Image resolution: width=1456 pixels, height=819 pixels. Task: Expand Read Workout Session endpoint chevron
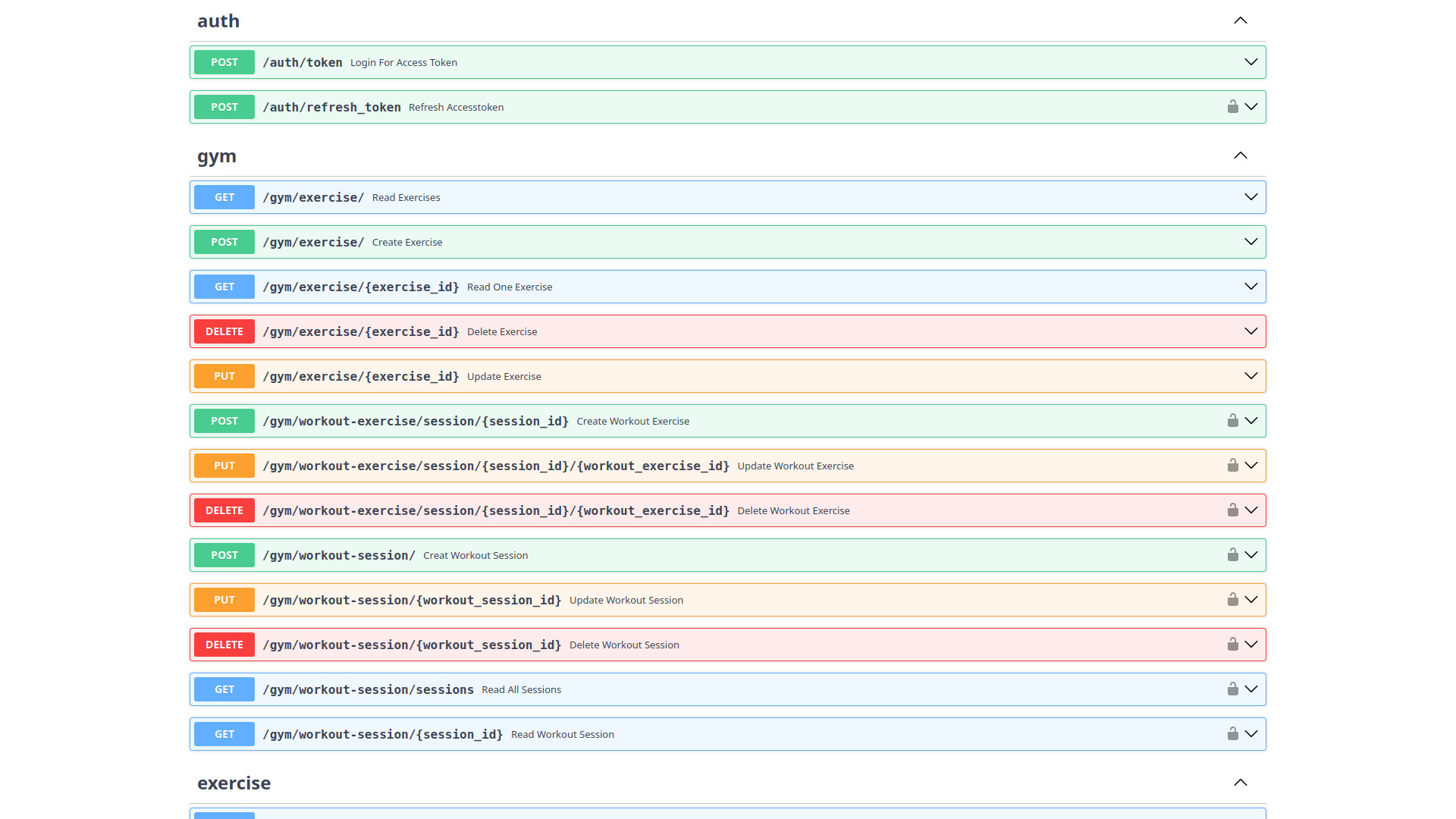tap(1251, 734)
